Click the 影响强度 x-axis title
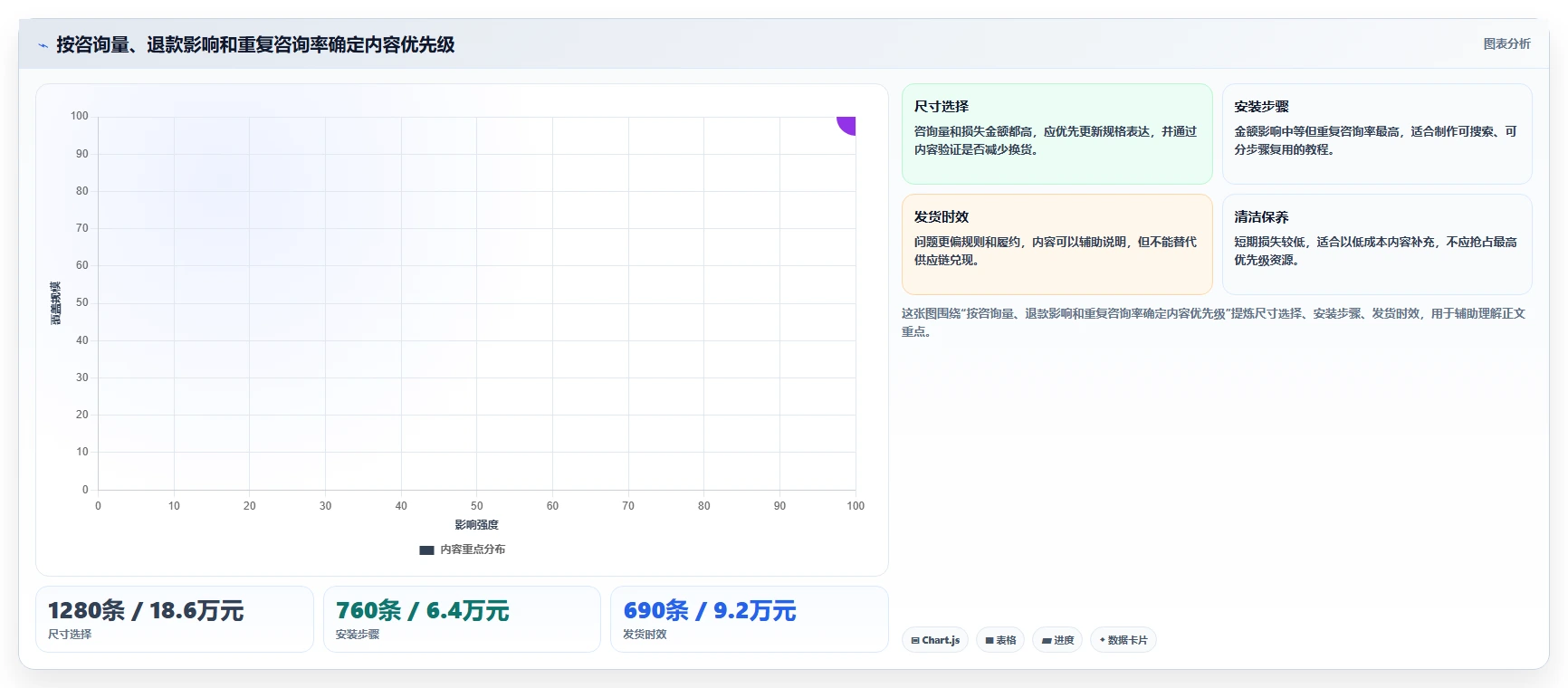Image resolution: width=1568 pixels, height=688 pixels. click(x=476, y=525)
